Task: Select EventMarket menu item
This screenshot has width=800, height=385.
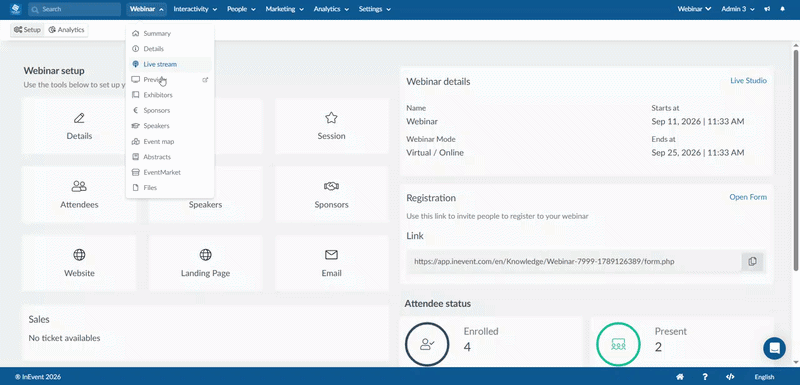Action: (170, 172)
